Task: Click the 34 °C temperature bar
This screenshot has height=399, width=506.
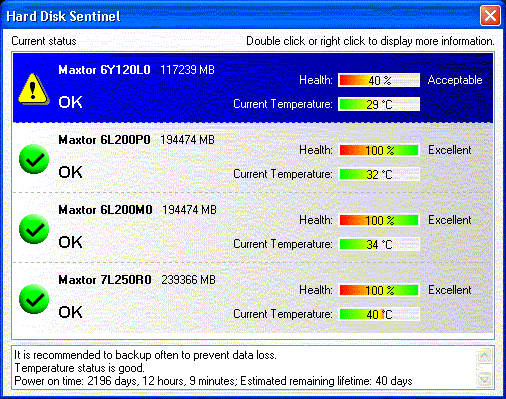Action: pos(379,244)
